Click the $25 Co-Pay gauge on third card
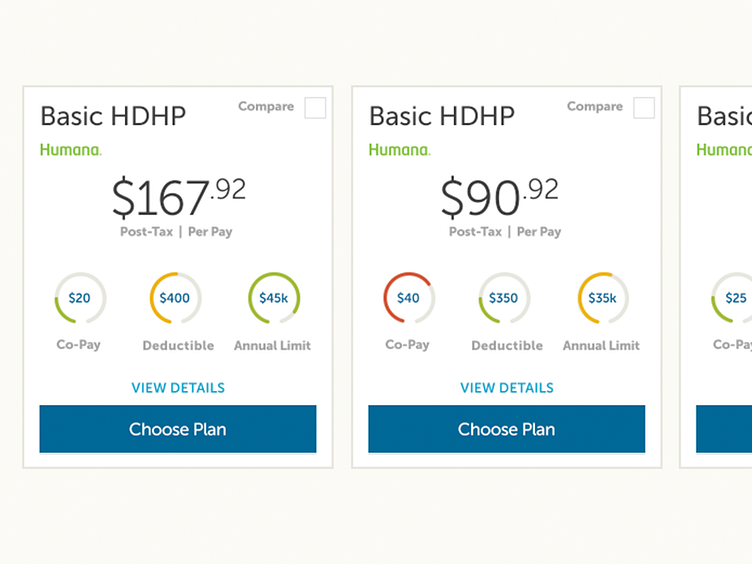Viewport: 752px width, 564px height. [735, 298]
